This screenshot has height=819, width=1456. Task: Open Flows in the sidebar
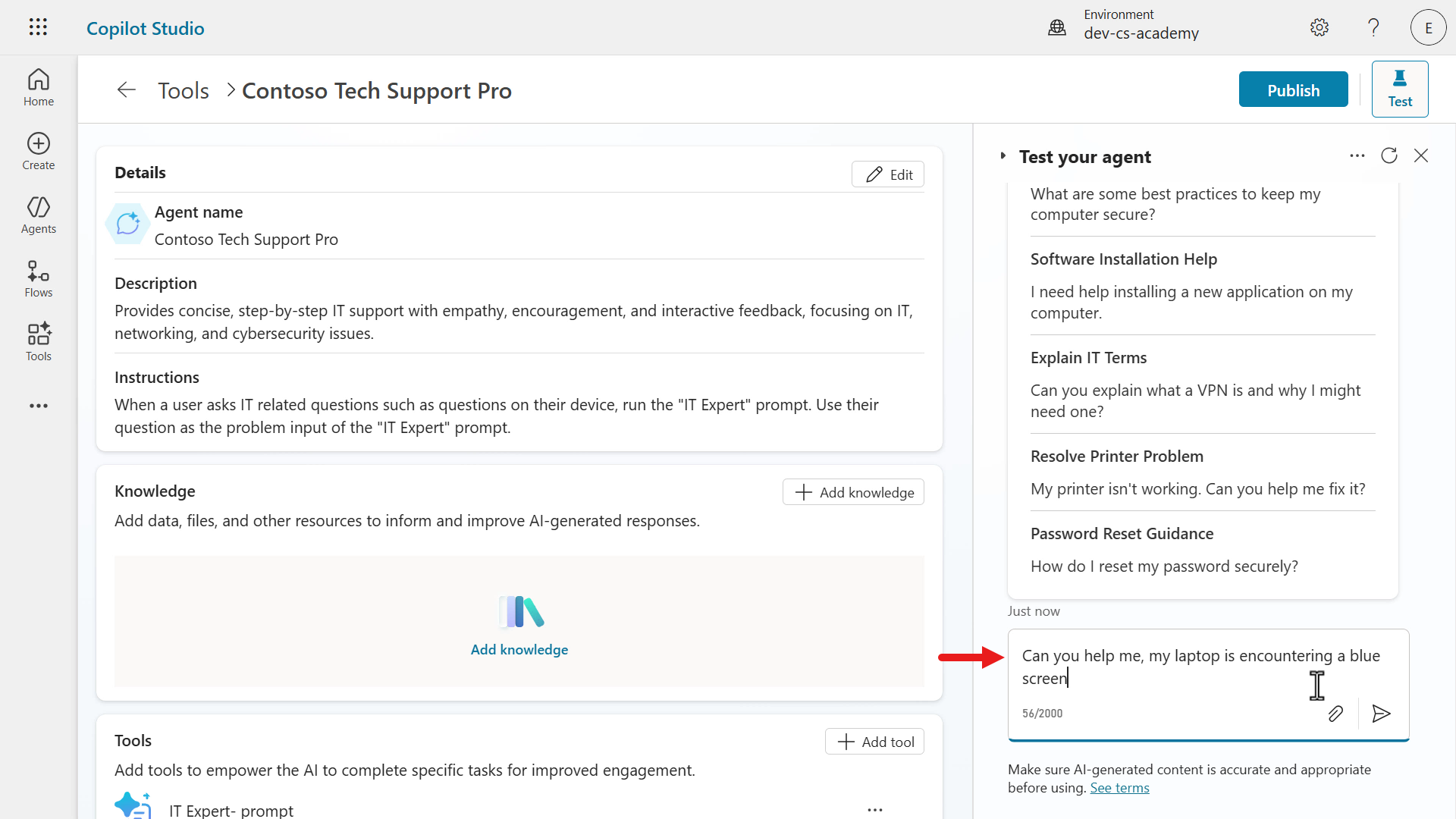[38, 278]
